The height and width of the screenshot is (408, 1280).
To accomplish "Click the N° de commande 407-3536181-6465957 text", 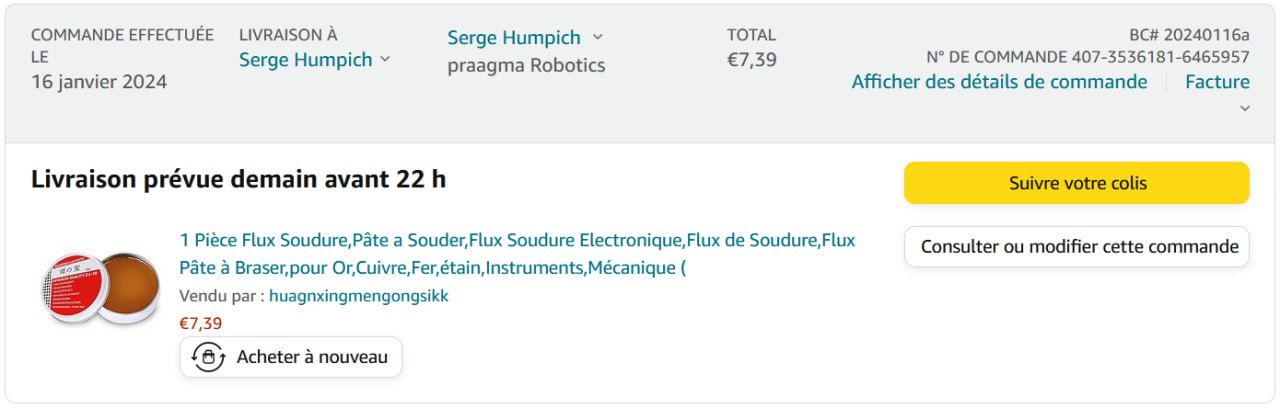I will (x=1087, y=57).
